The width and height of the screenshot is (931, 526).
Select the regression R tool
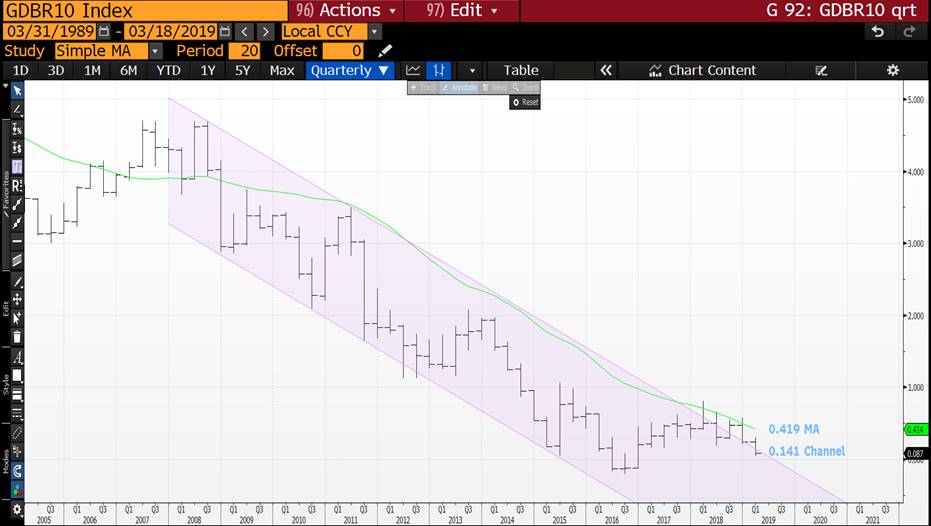tap(17, 186)
